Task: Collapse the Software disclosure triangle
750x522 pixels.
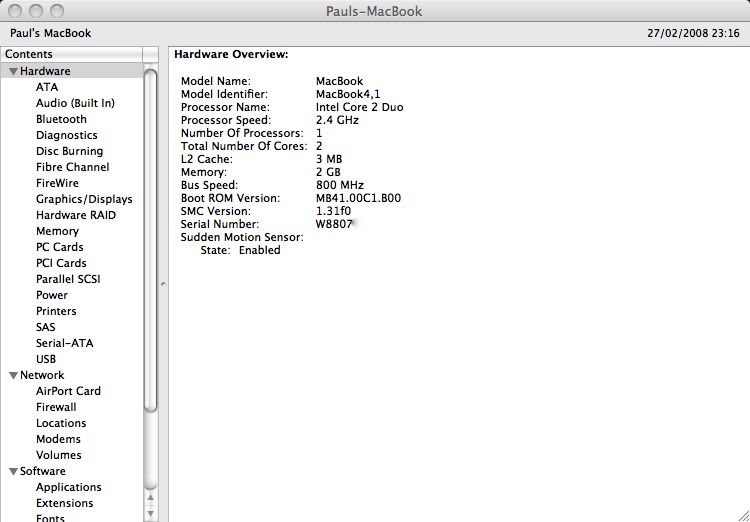Action: click(x=13, y=472)
